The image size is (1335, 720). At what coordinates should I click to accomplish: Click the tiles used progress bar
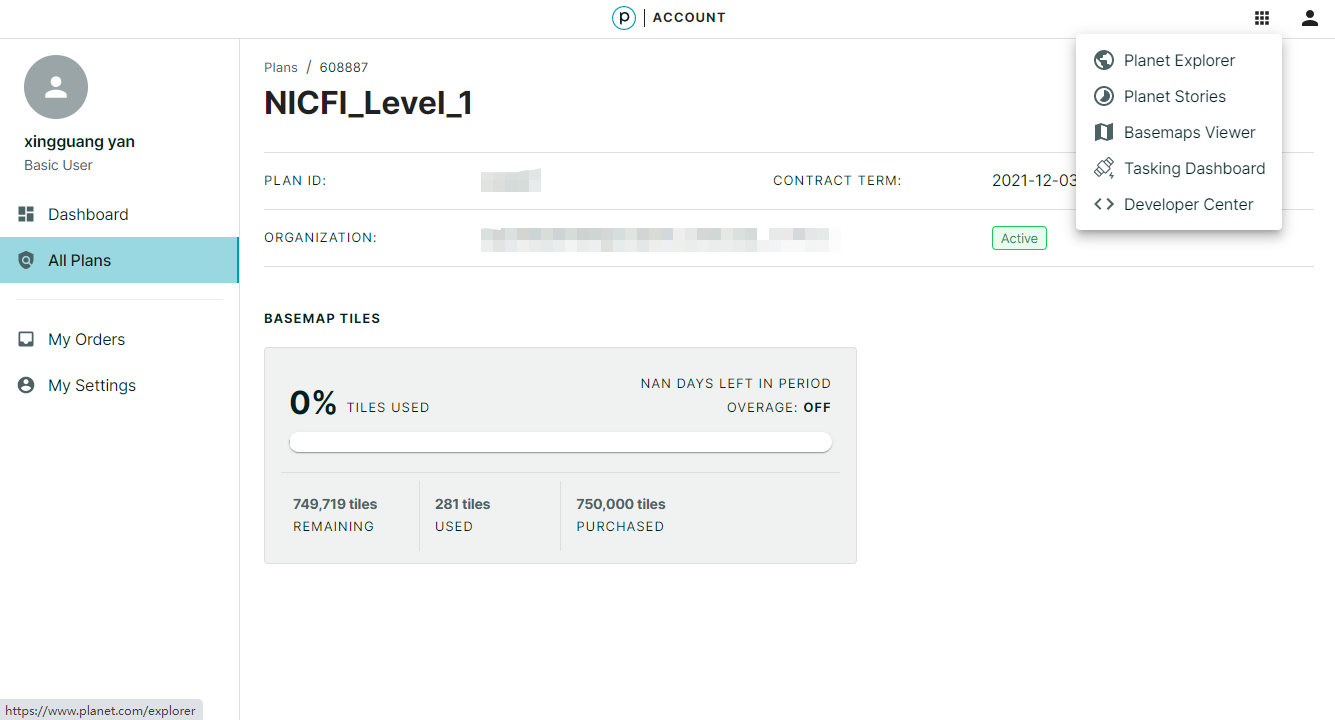[x=560, y=442]
